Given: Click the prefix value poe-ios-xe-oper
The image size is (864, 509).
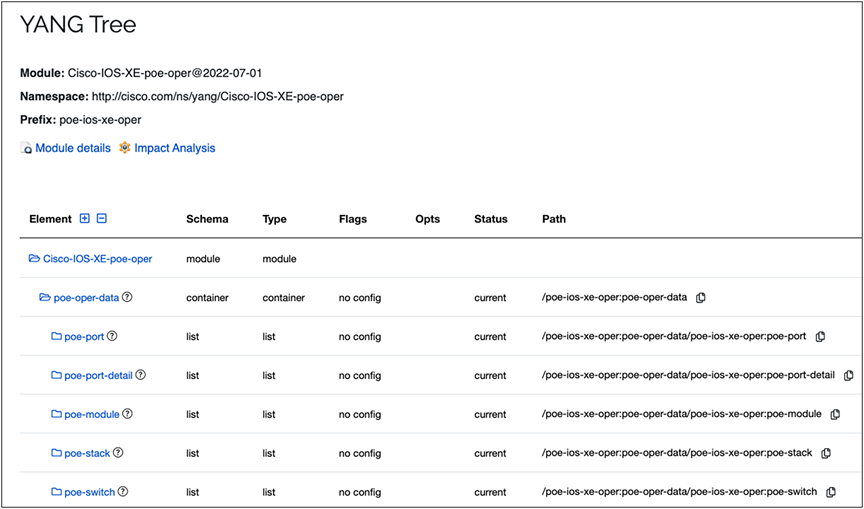Looking at the screenshot, I should [x=100, y=120].
